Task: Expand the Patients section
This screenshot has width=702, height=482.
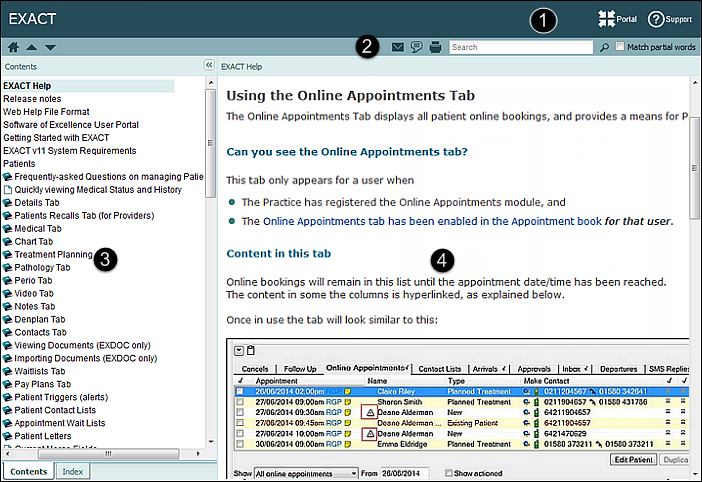Action: point(19,164)
